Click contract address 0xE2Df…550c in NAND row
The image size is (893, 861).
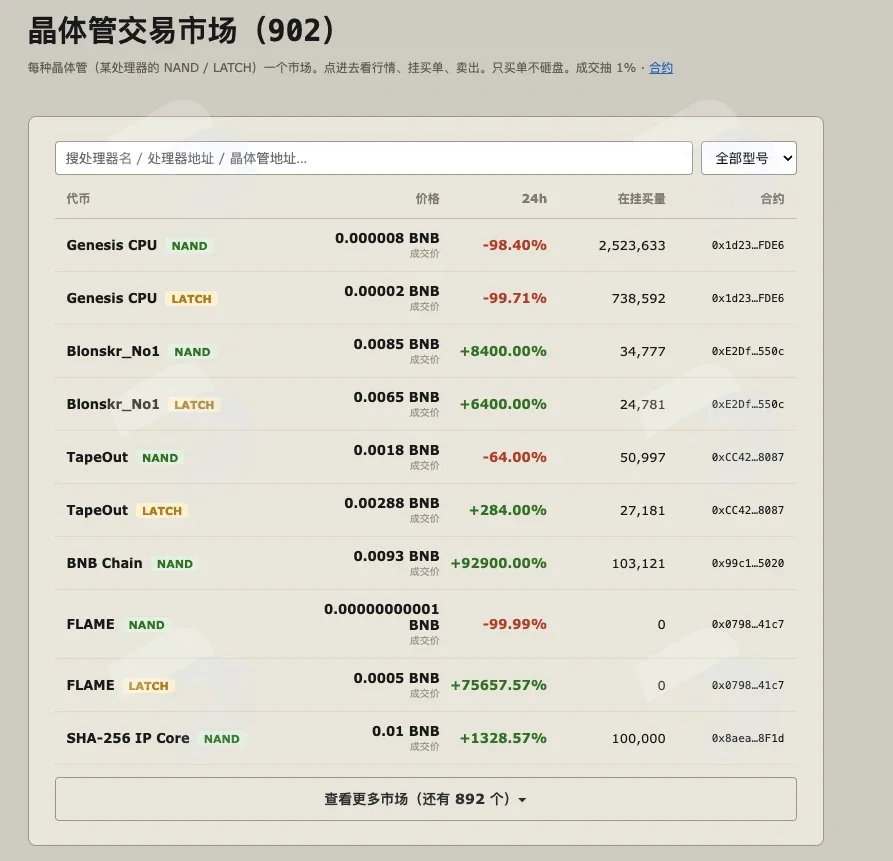point(748,351)
